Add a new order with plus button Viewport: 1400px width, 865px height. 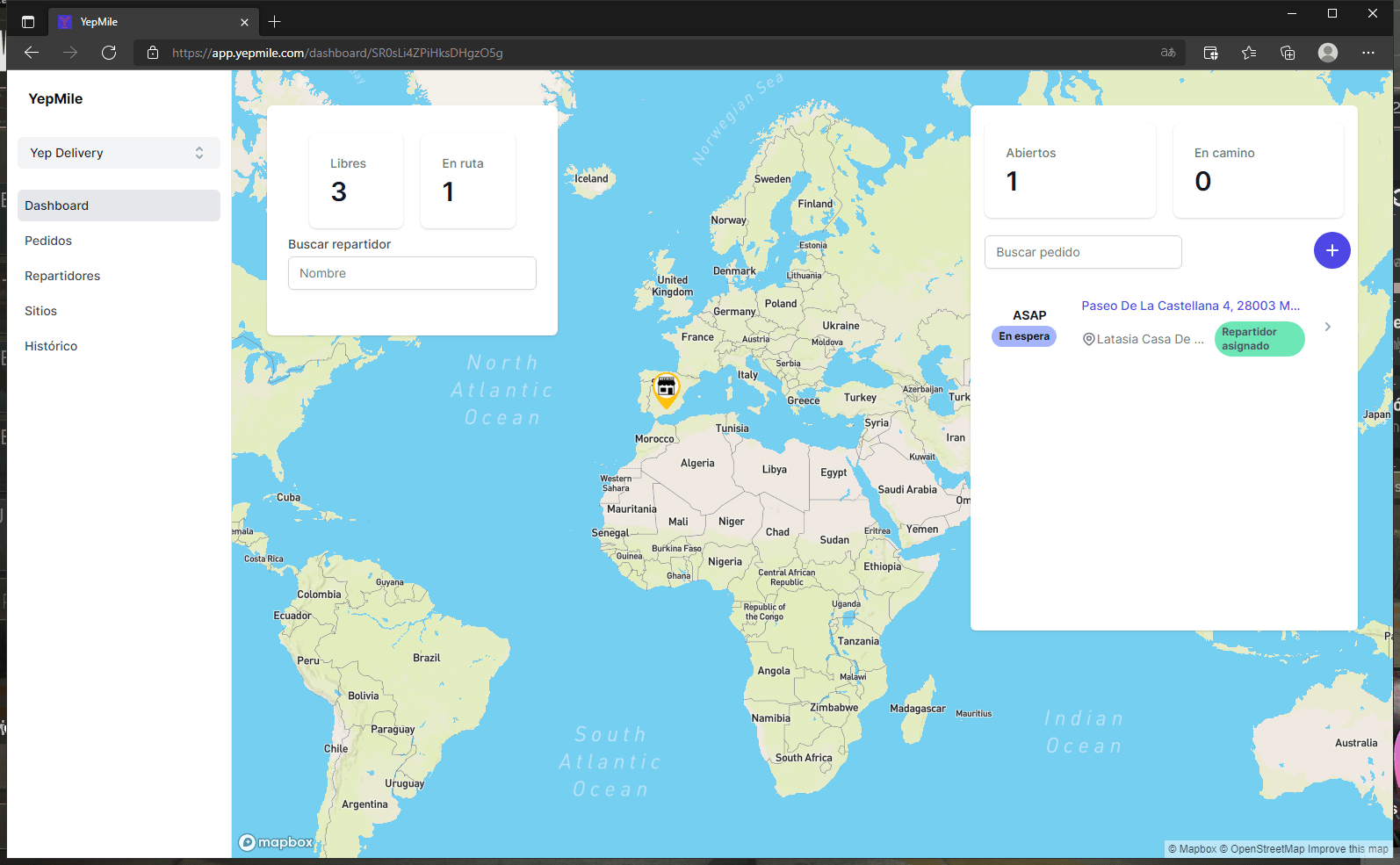pyautogui.click(x=1331, y=250)
